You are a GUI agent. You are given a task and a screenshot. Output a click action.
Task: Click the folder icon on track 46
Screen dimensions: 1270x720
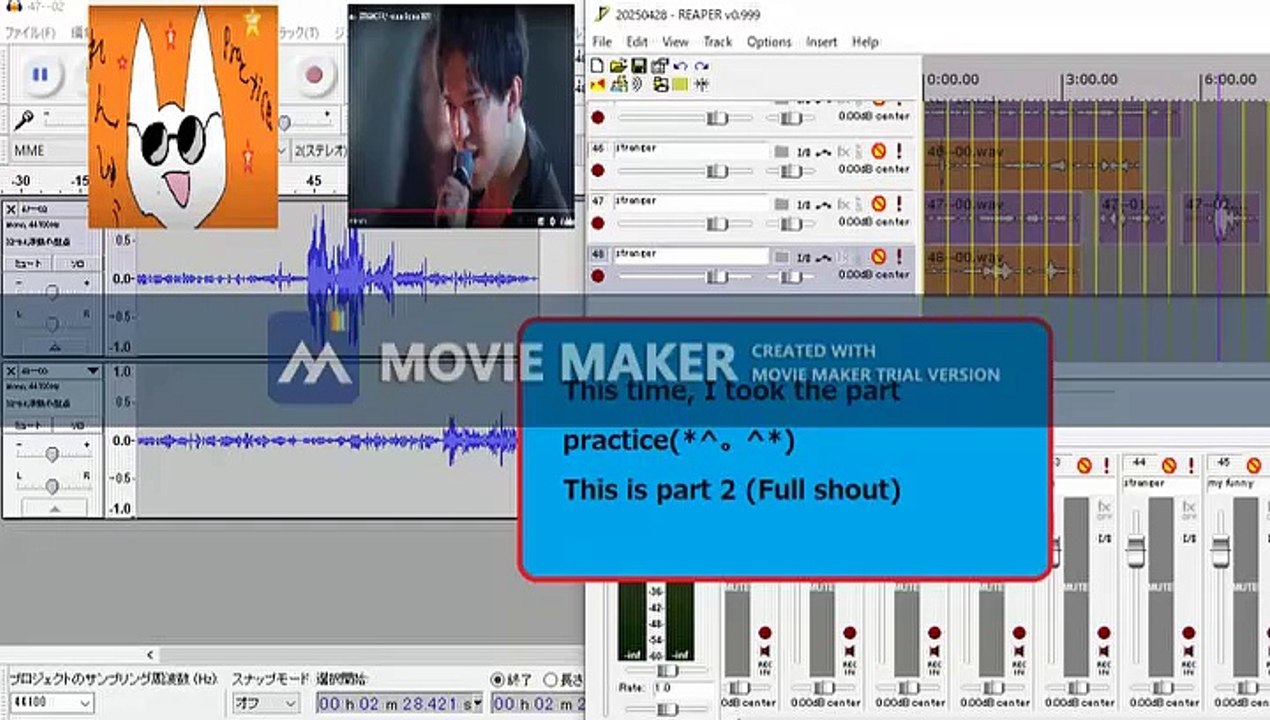tap(781, 151)
